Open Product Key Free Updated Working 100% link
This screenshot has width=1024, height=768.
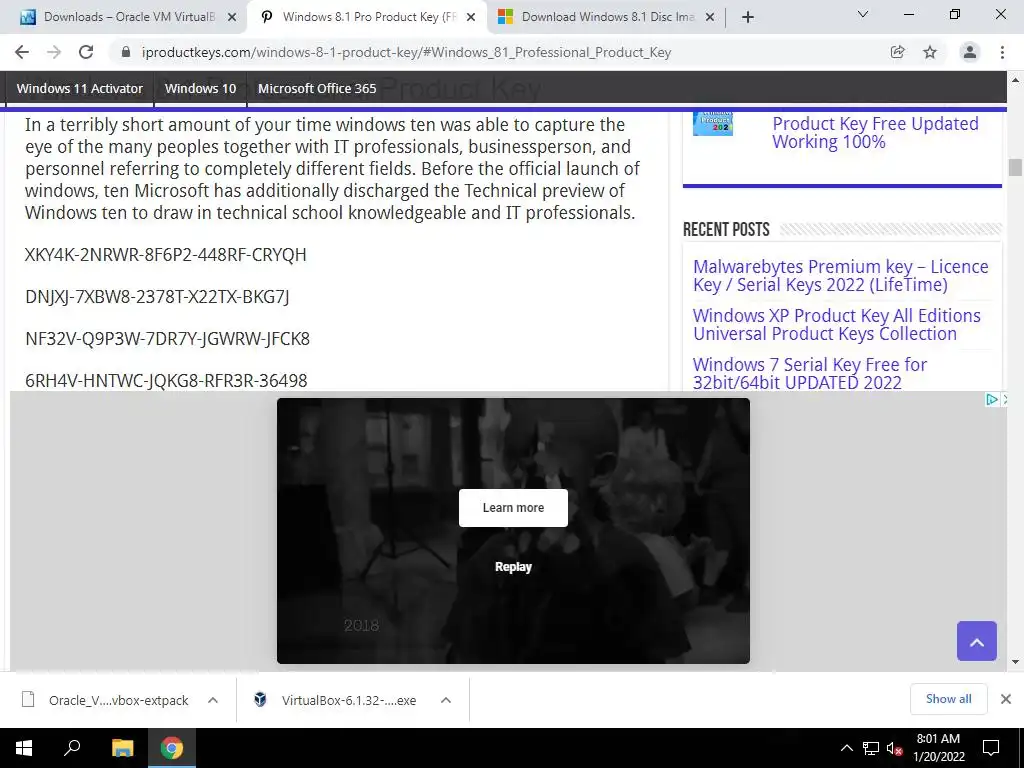(x=875, y=133)
